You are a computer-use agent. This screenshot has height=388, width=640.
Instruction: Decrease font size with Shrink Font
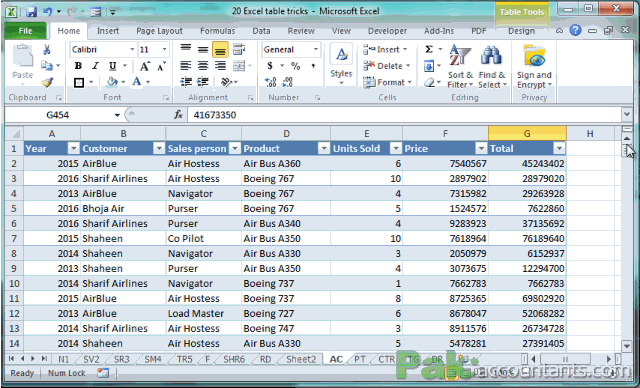click(162, 66)
